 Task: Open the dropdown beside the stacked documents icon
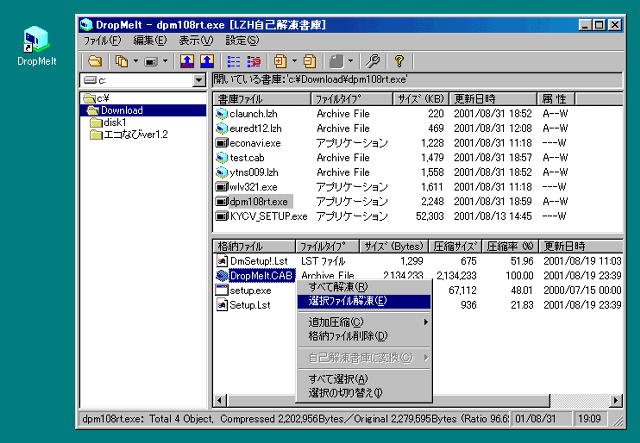pyautogui.click(x=136, y=61)
